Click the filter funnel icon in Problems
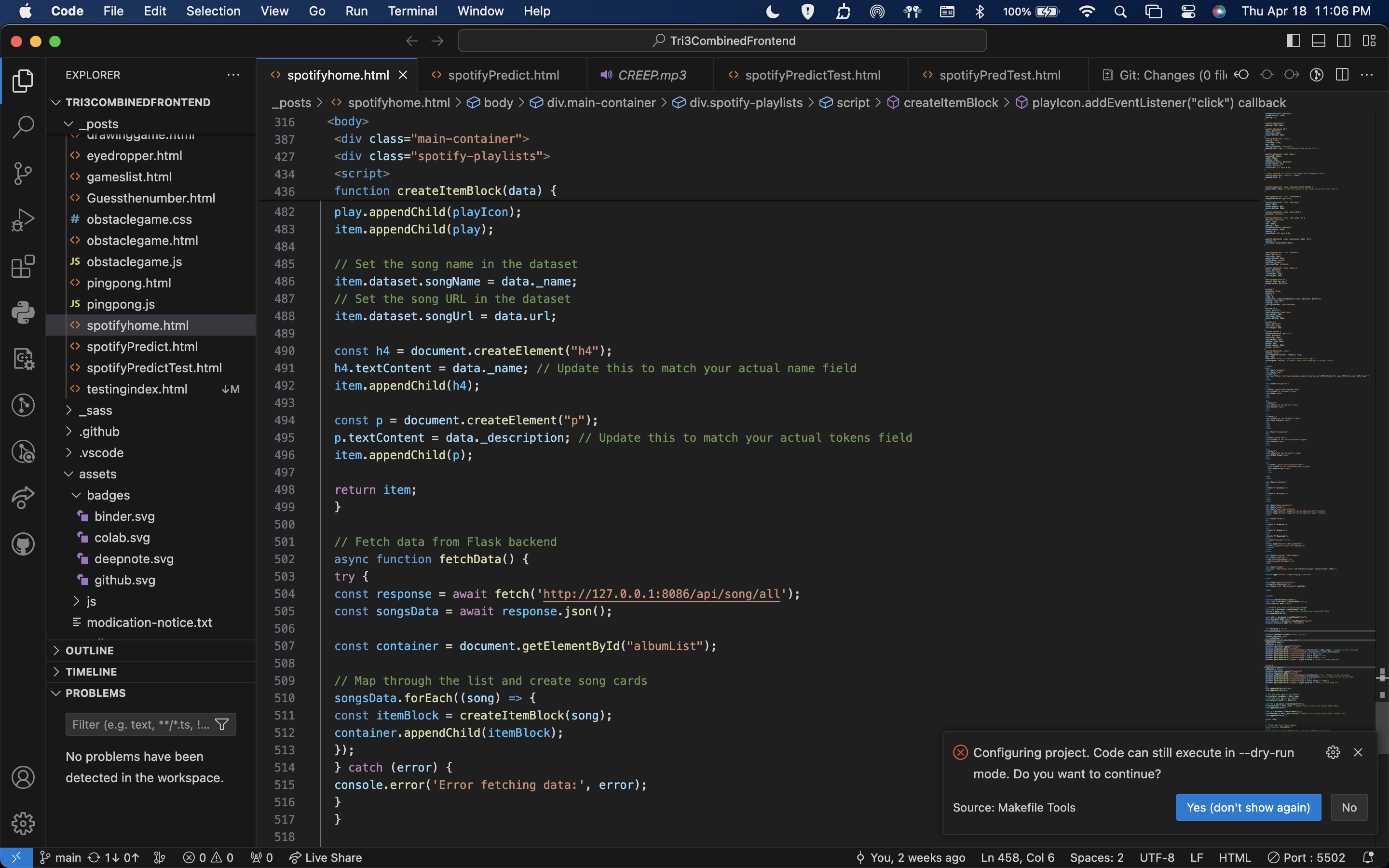Viewport: 1389px width, 868px height. pos(221,724)
